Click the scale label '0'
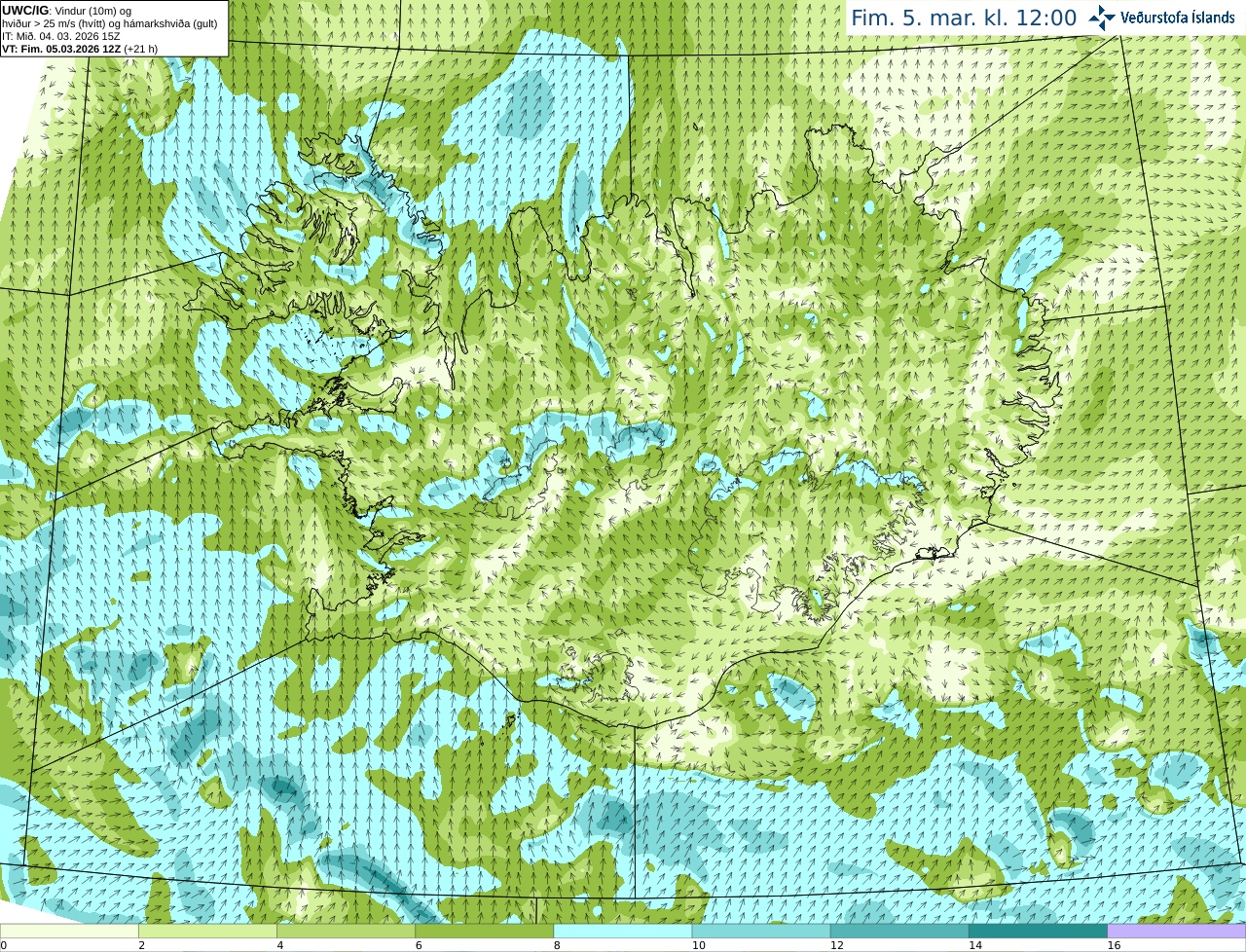The height and width of the screenshot is (952, 1246). click(x=4, y=945)
